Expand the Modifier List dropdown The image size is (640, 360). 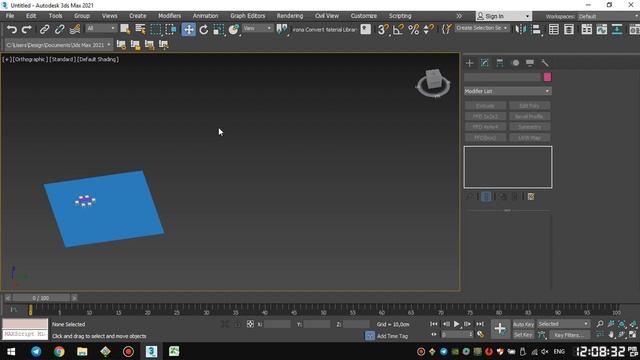(507, 91)
